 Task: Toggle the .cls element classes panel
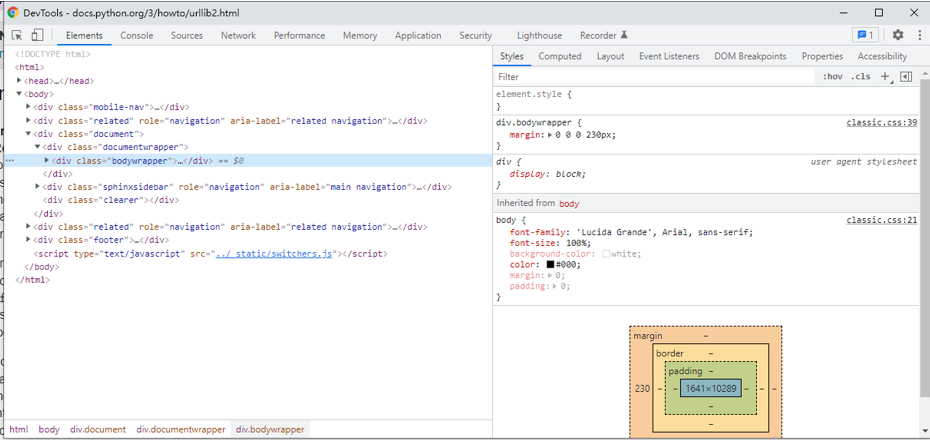tap(860, 77)
